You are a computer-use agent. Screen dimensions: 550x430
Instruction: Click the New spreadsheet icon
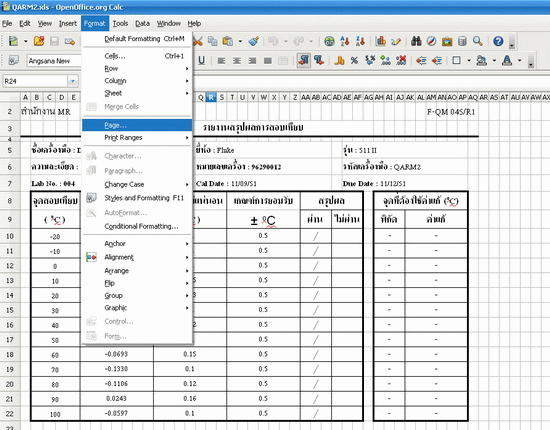(x=13, y=41)
